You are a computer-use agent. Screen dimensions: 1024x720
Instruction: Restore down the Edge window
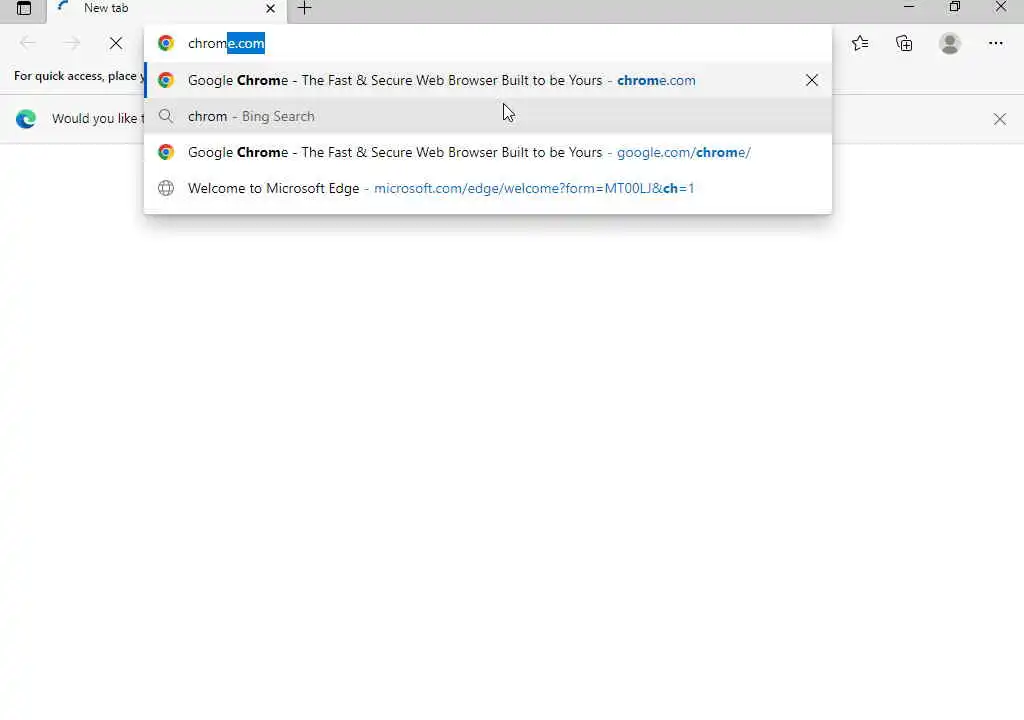(954, 7)
